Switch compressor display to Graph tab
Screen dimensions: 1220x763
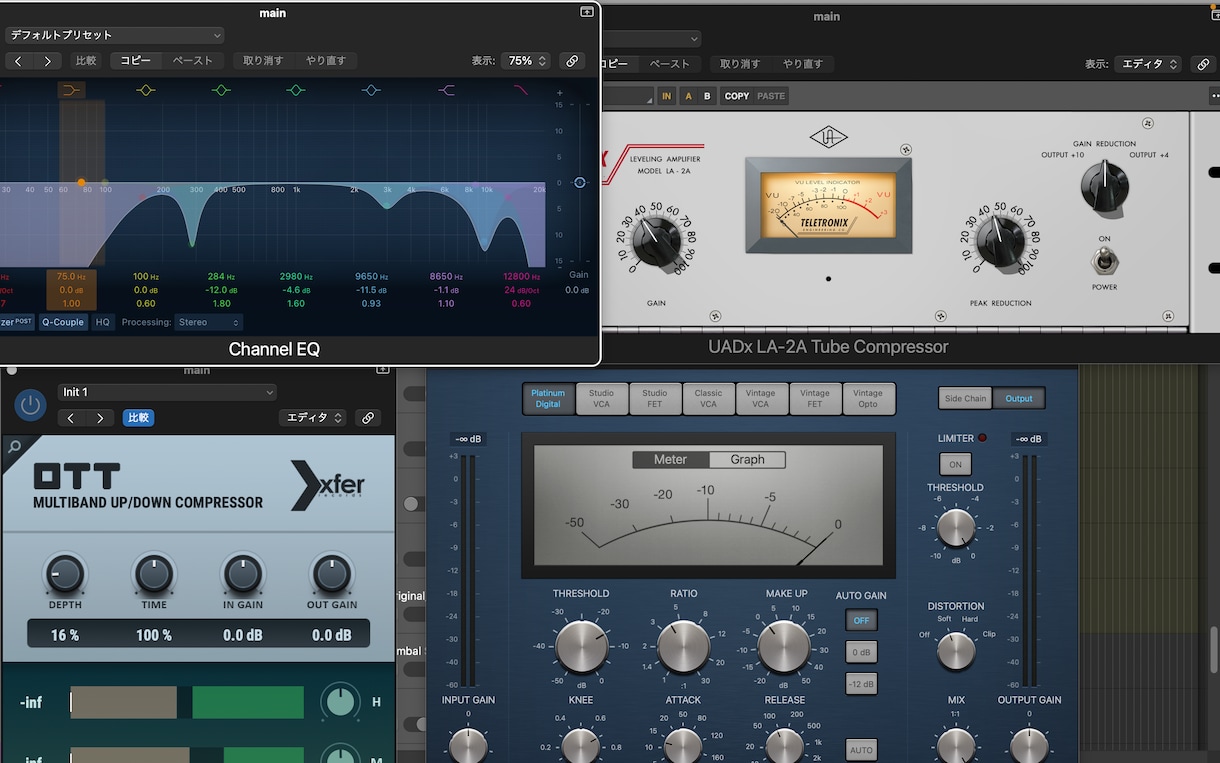[747, 460]
